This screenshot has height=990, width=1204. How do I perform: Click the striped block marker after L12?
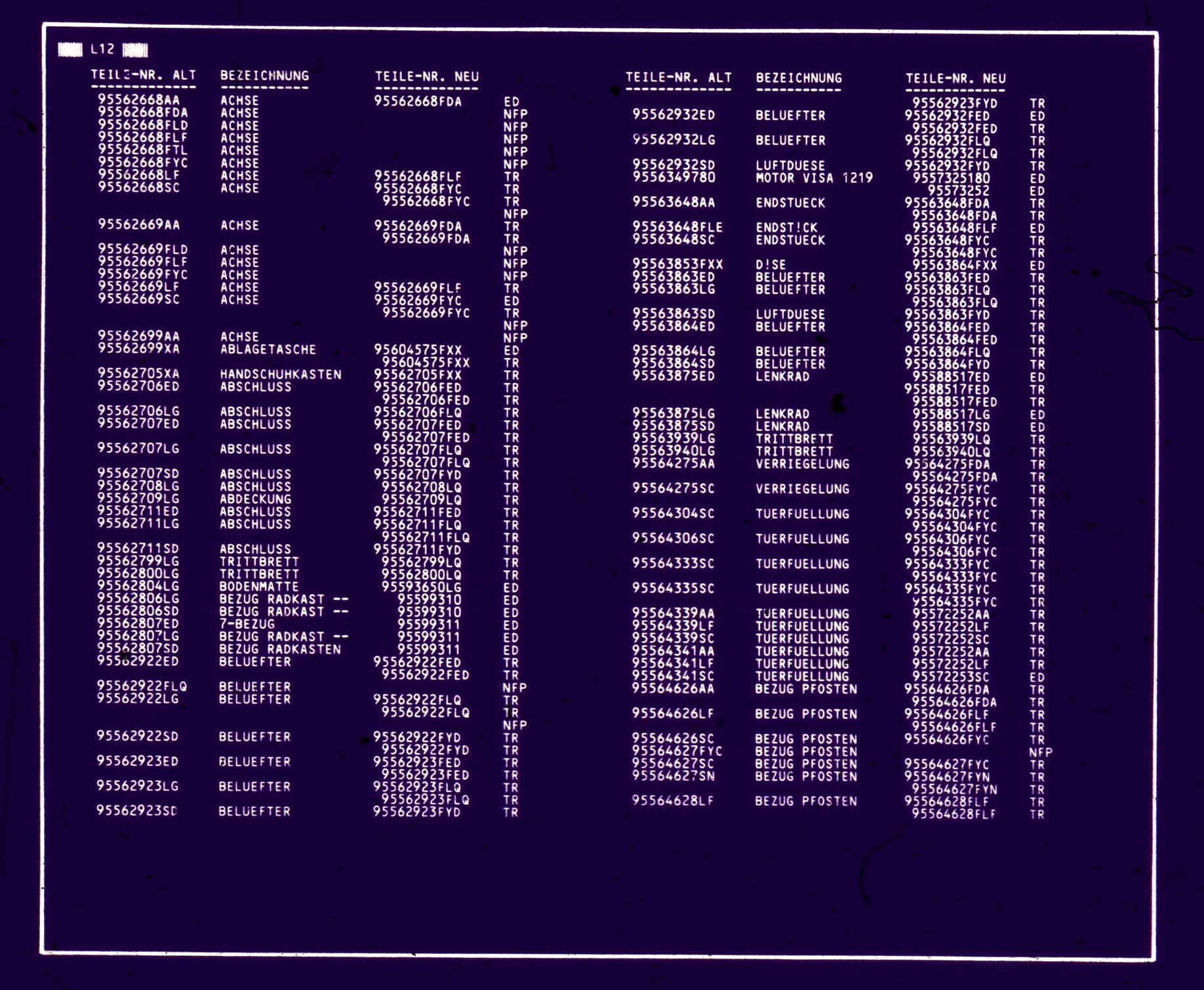[136, 50]
